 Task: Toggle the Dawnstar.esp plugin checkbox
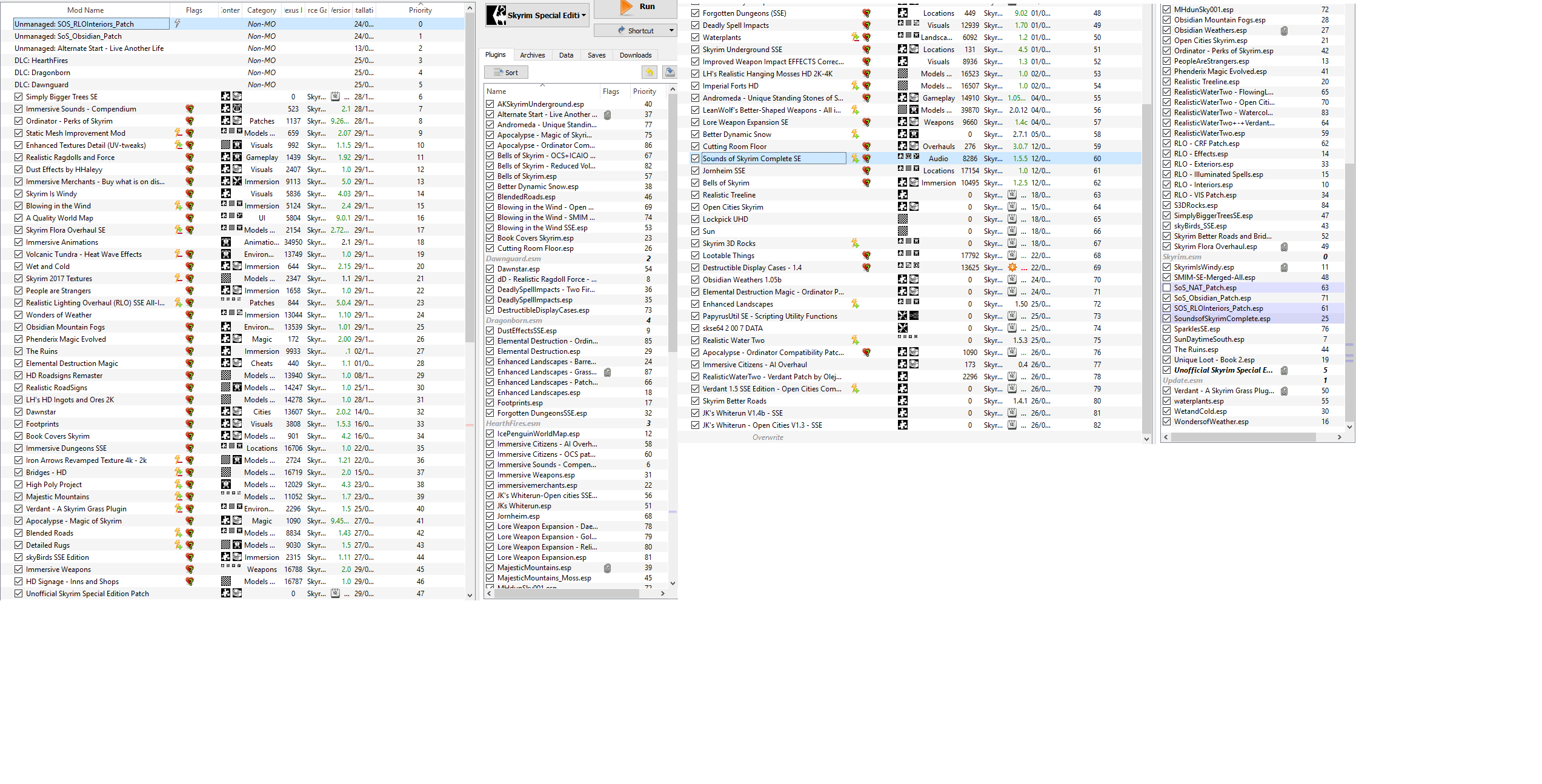[490, 269]
